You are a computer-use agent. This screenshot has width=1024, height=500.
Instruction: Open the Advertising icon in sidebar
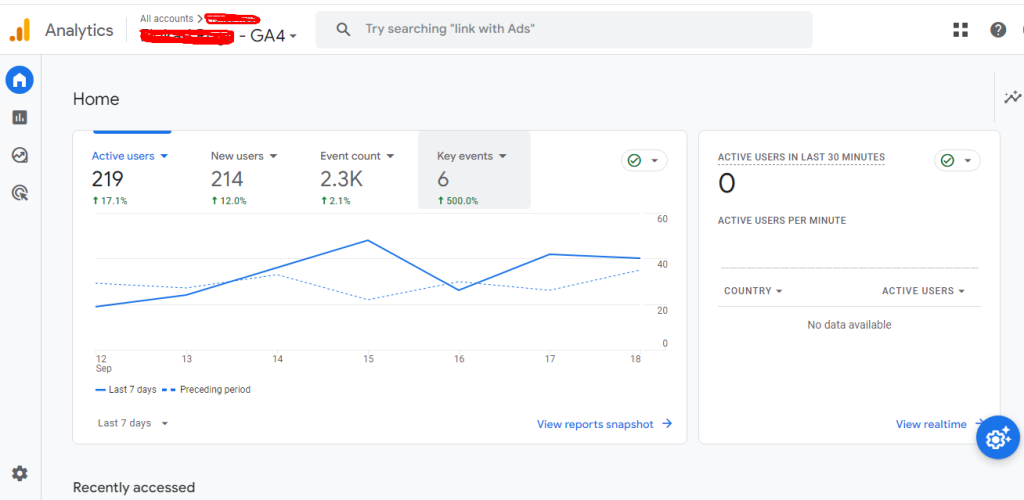[20, 193]
